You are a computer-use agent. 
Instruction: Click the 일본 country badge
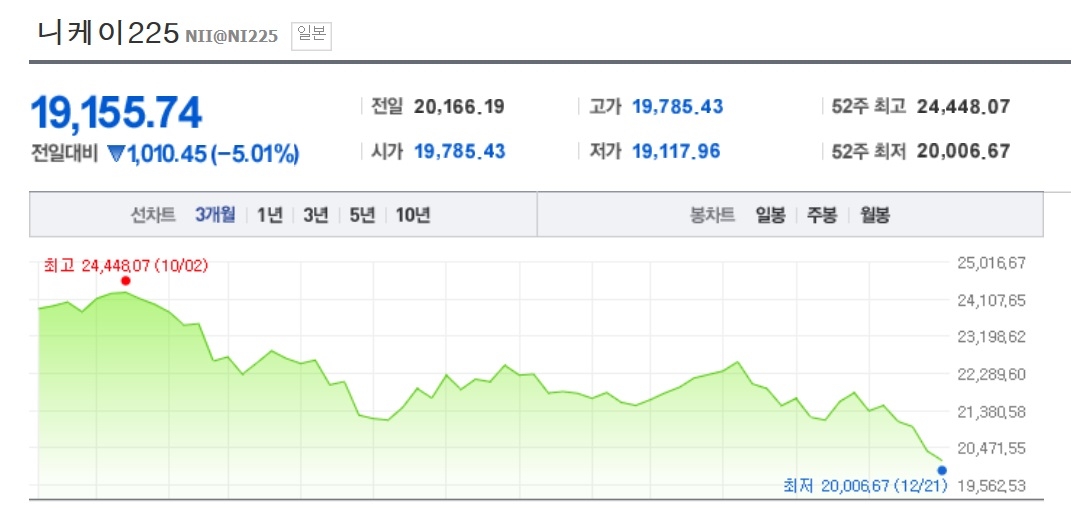pos(311,35)
